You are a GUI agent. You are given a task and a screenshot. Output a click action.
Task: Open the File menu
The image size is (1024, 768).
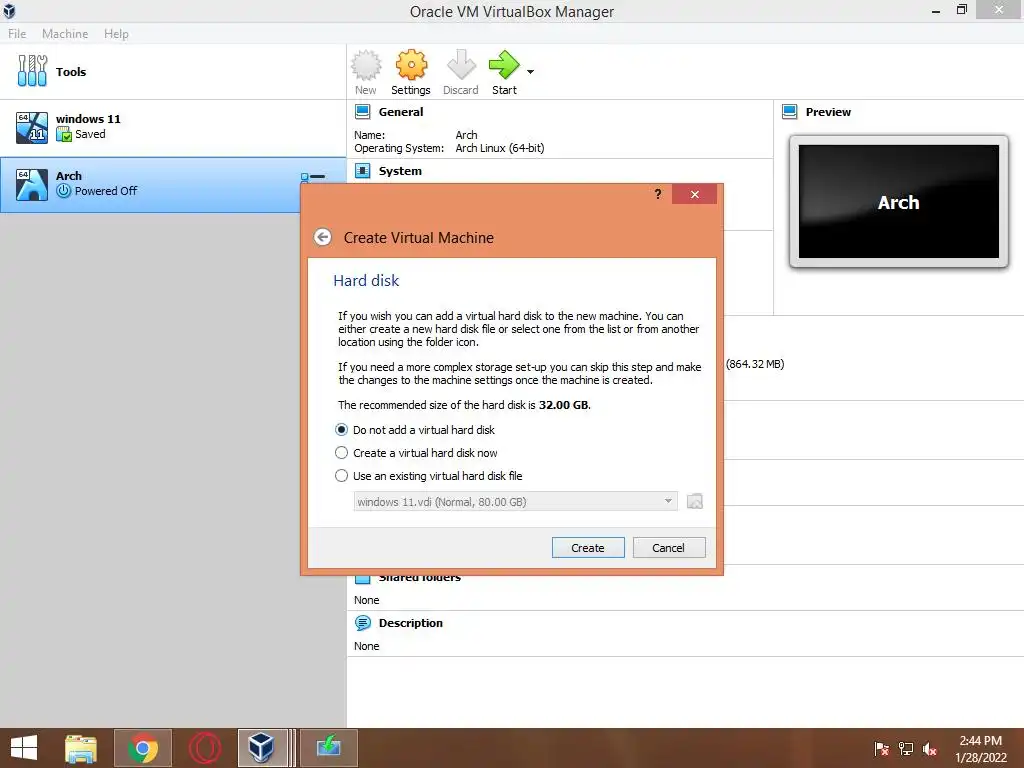[x=17, y=34]
